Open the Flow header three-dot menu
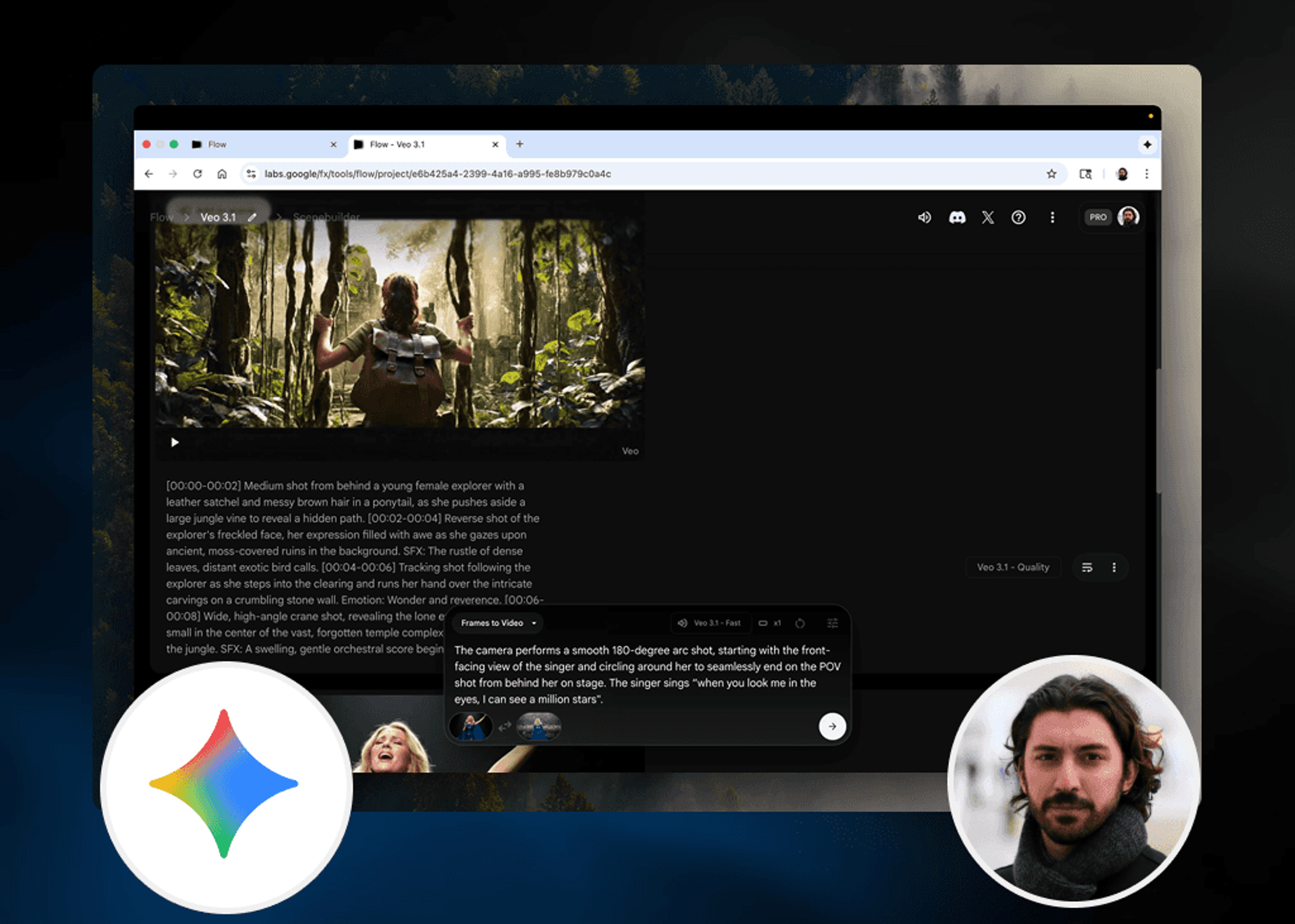 (x=1052, y=217)
